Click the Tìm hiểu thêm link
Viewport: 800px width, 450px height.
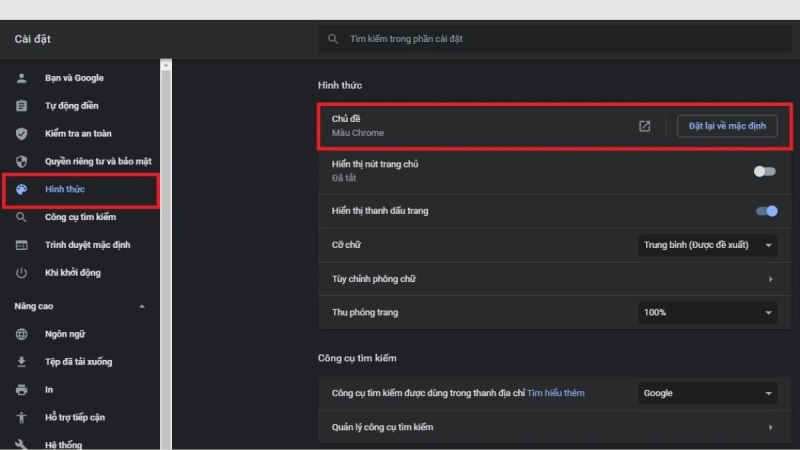pos(556,394)
